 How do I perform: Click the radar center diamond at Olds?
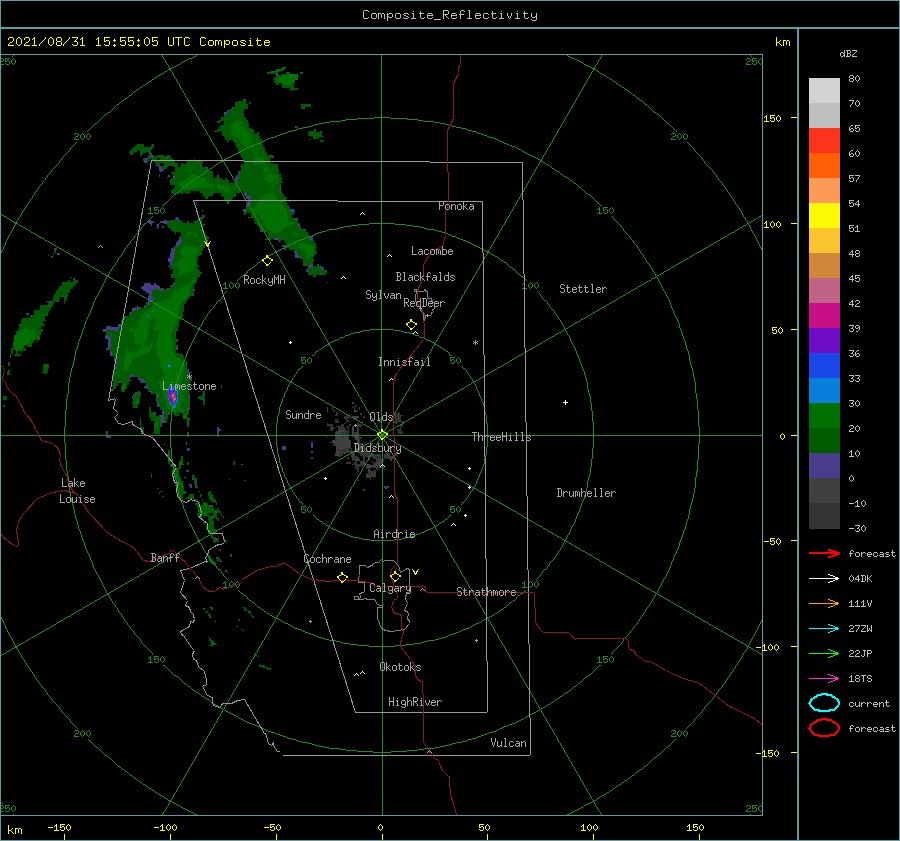[x=382, y=435]
